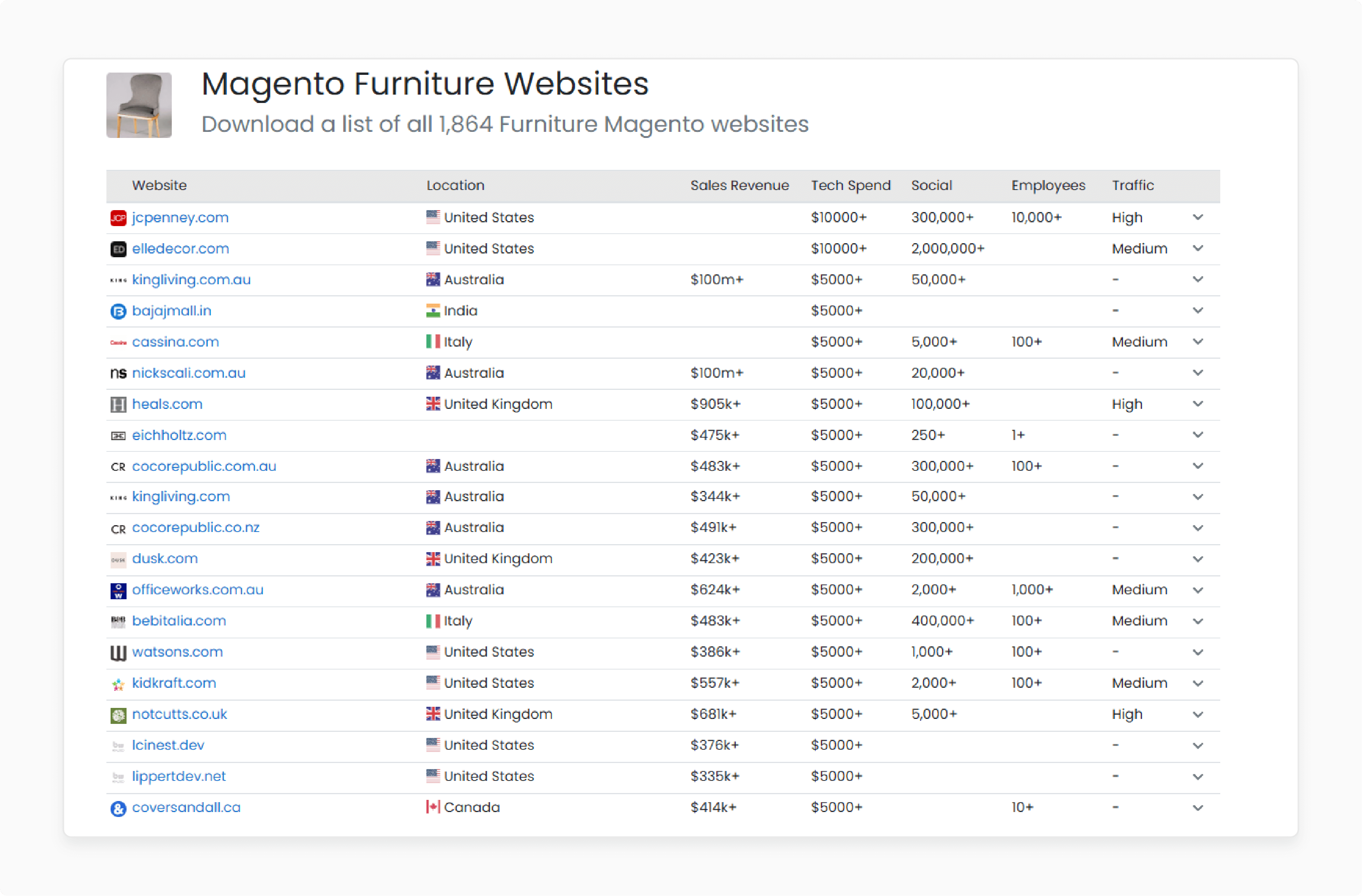
Task: Click the cocorepublic.com.au CR icon
Action: tap(118, 467)
